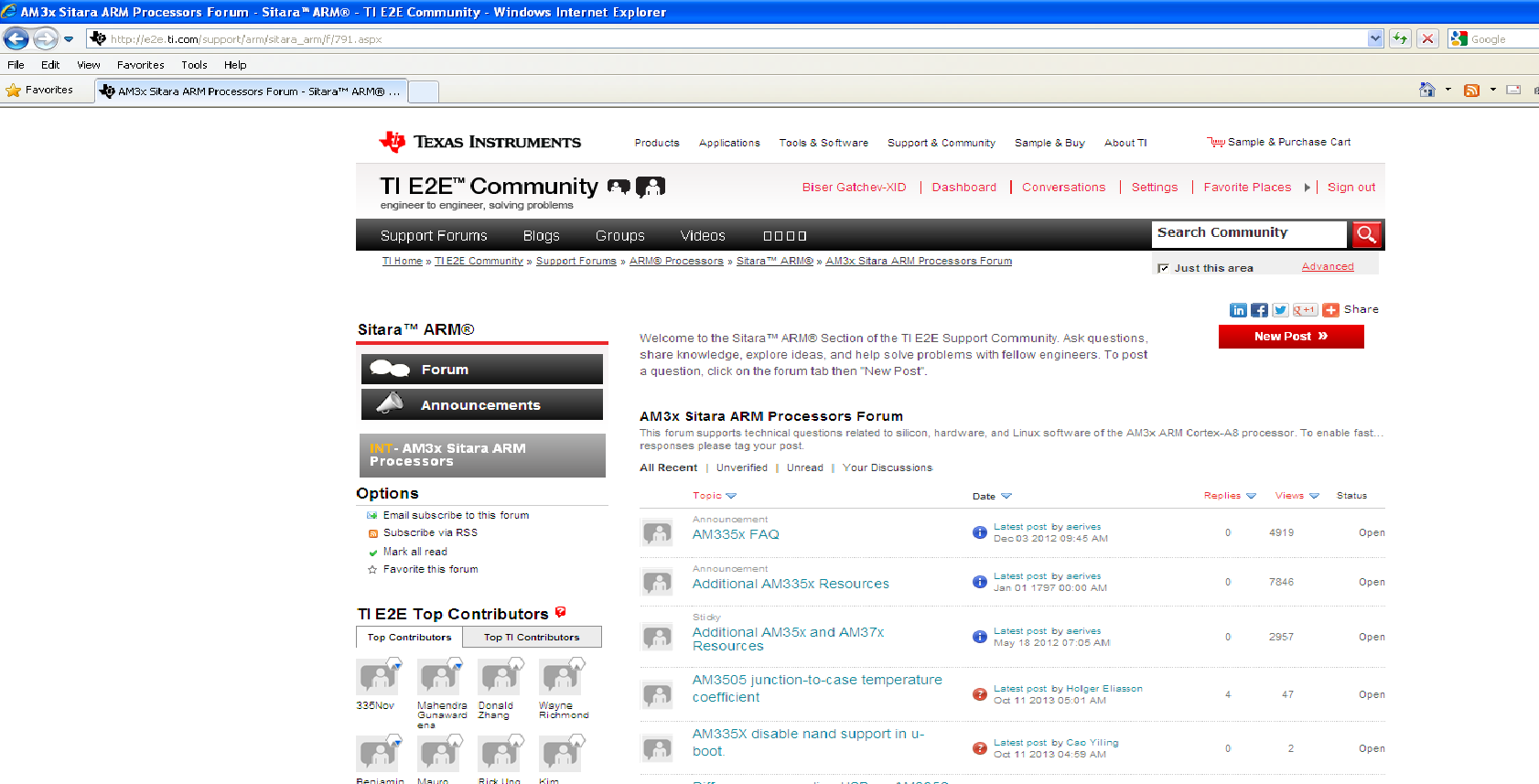Image resolution: width=1539 pixels, height=784 pixels.
Task: Open the File menu
Action: (x=16, y=65)
